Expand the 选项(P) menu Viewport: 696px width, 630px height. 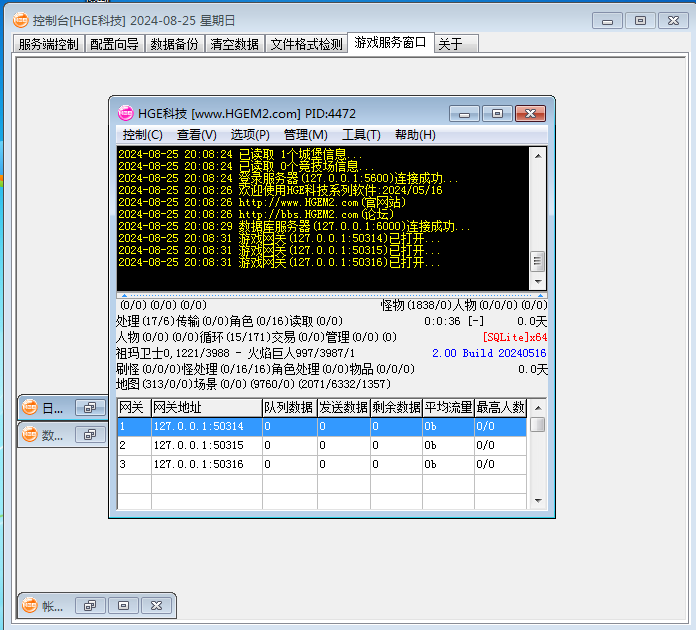(250, 135)
